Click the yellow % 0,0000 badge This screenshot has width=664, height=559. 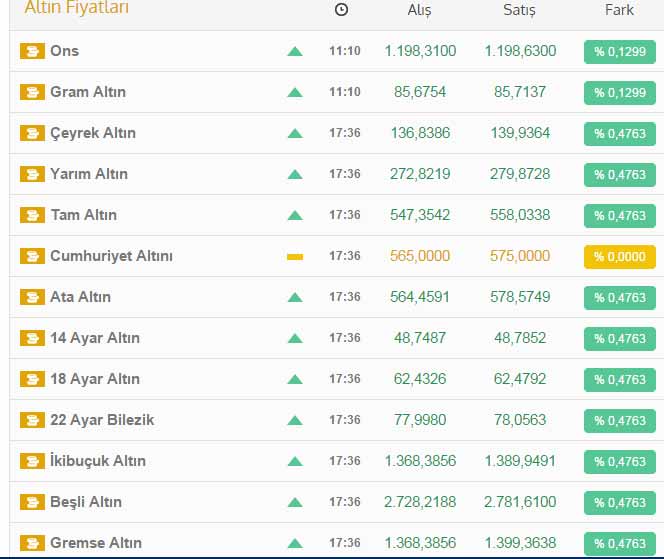pos(619,257)
